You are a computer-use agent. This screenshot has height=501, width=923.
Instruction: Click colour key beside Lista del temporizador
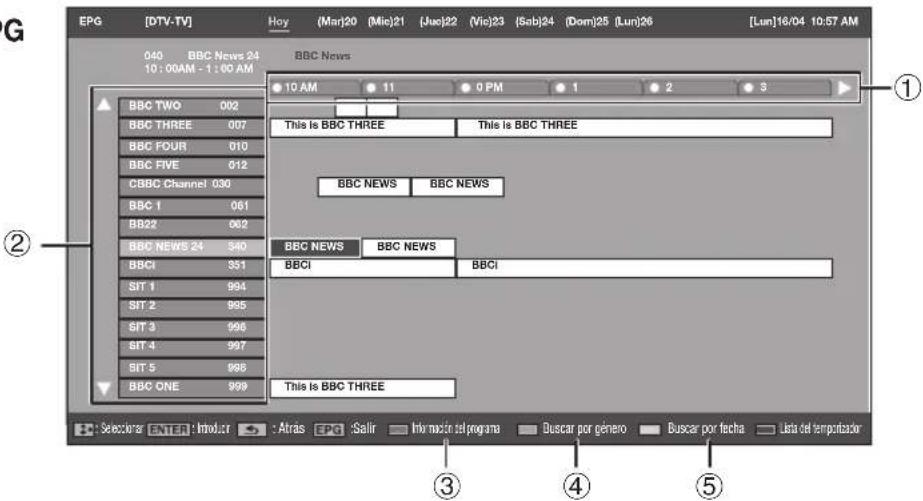coord(765,430)
